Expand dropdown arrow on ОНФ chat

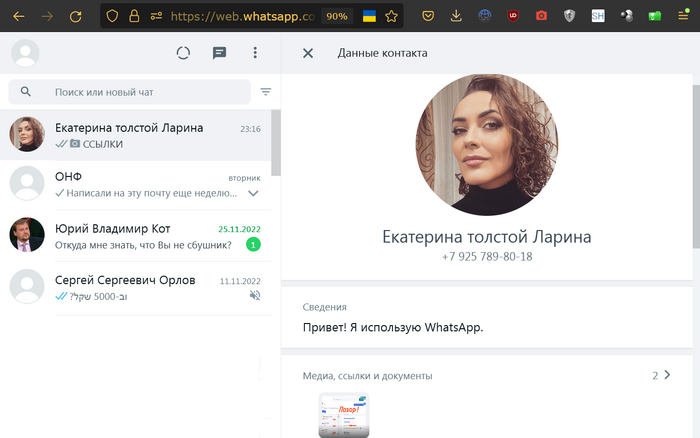coord(253,192)
